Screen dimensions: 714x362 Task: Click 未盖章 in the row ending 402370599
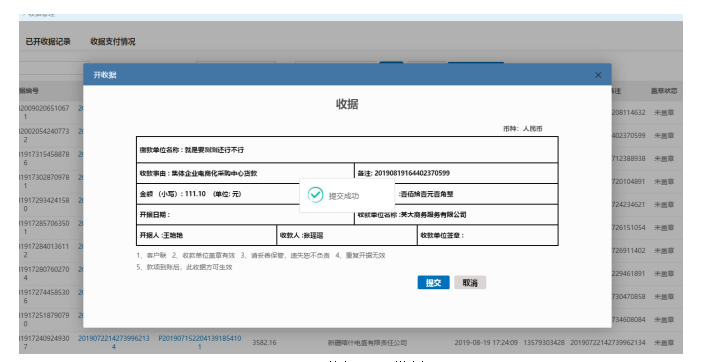pos(664,136)
